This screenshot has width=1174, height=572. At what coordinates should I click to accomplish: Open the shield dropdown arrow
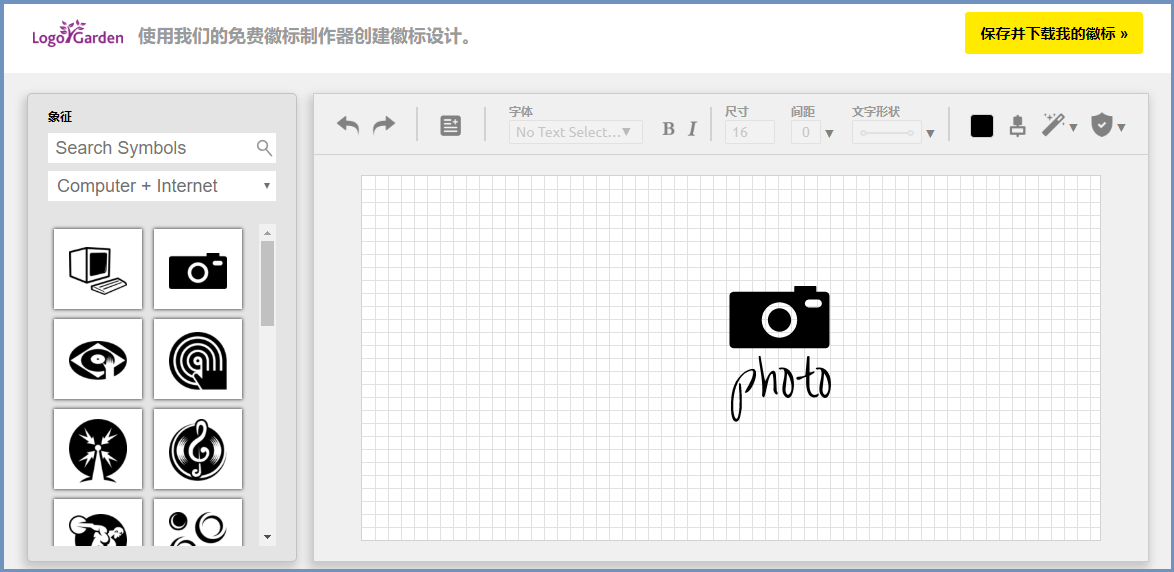pos(1121,128)
